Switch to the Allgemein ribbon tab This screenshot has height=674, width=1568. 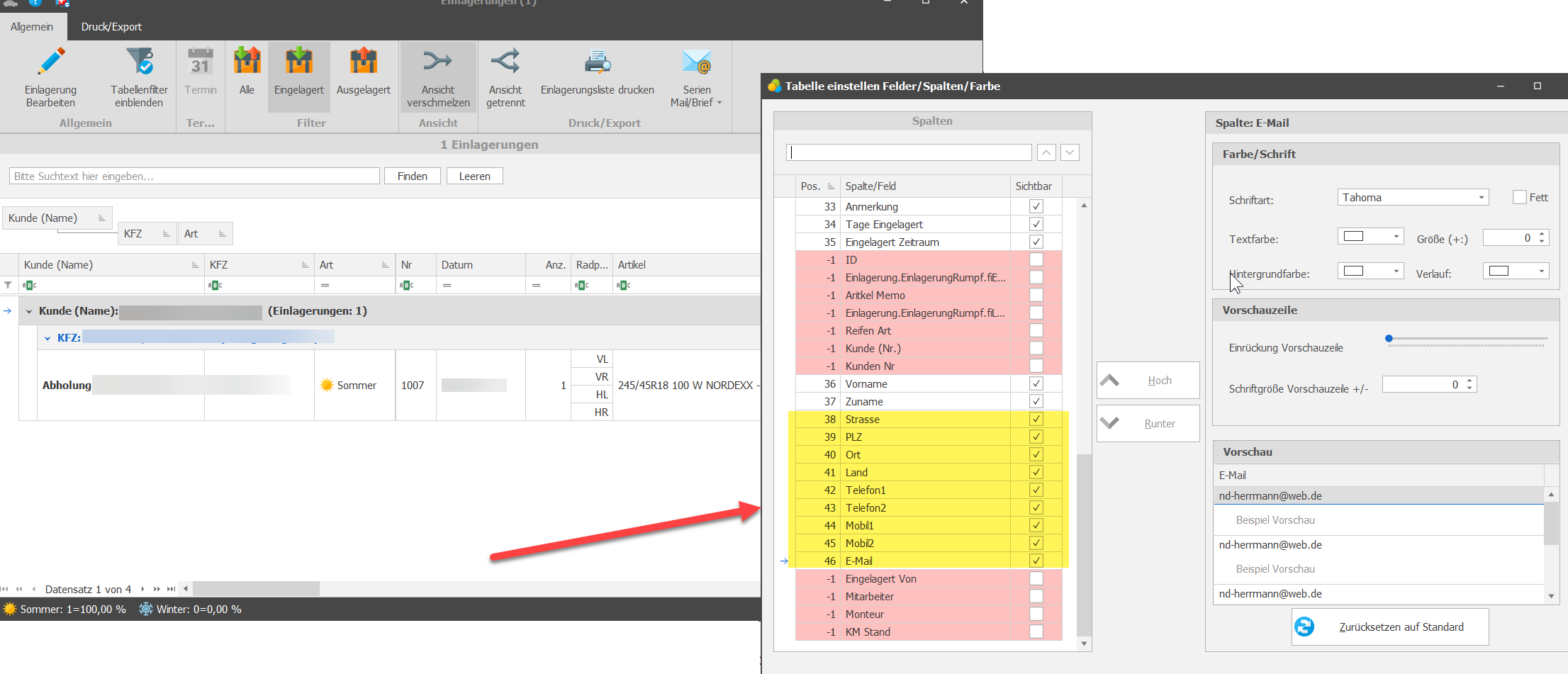tap(32, 27)
